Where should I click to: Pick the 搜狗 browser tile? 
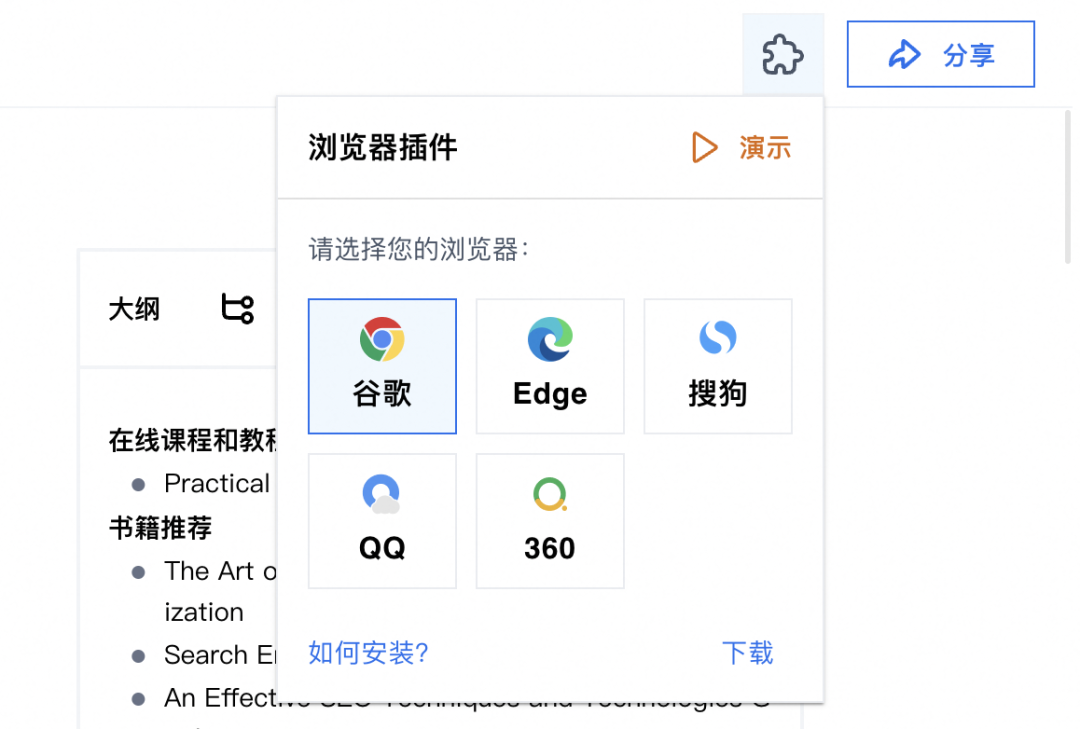[717, 366]
